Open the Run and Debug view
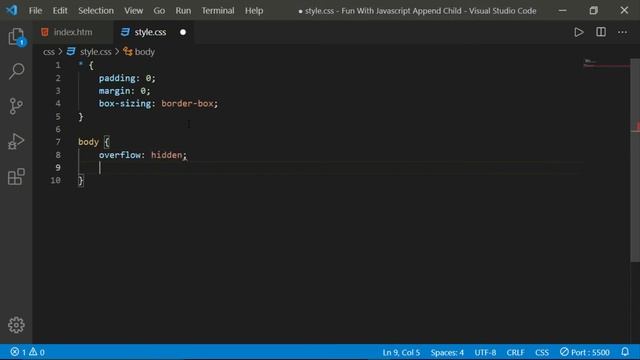This screenshot has height=360, width=640. coord(16,141)
